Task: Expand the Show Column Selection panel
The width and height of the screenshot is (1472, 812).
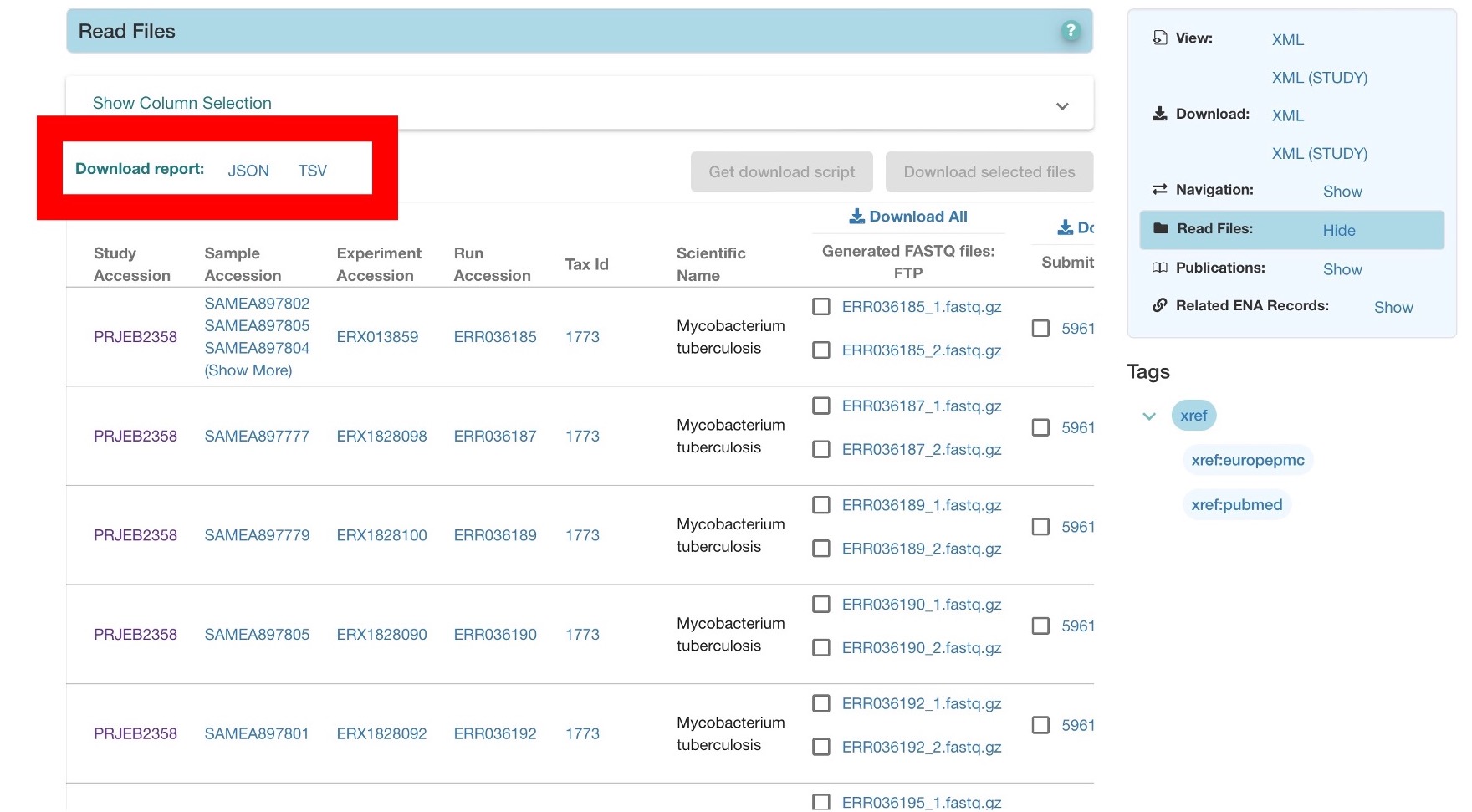Action: [1061, 106]
